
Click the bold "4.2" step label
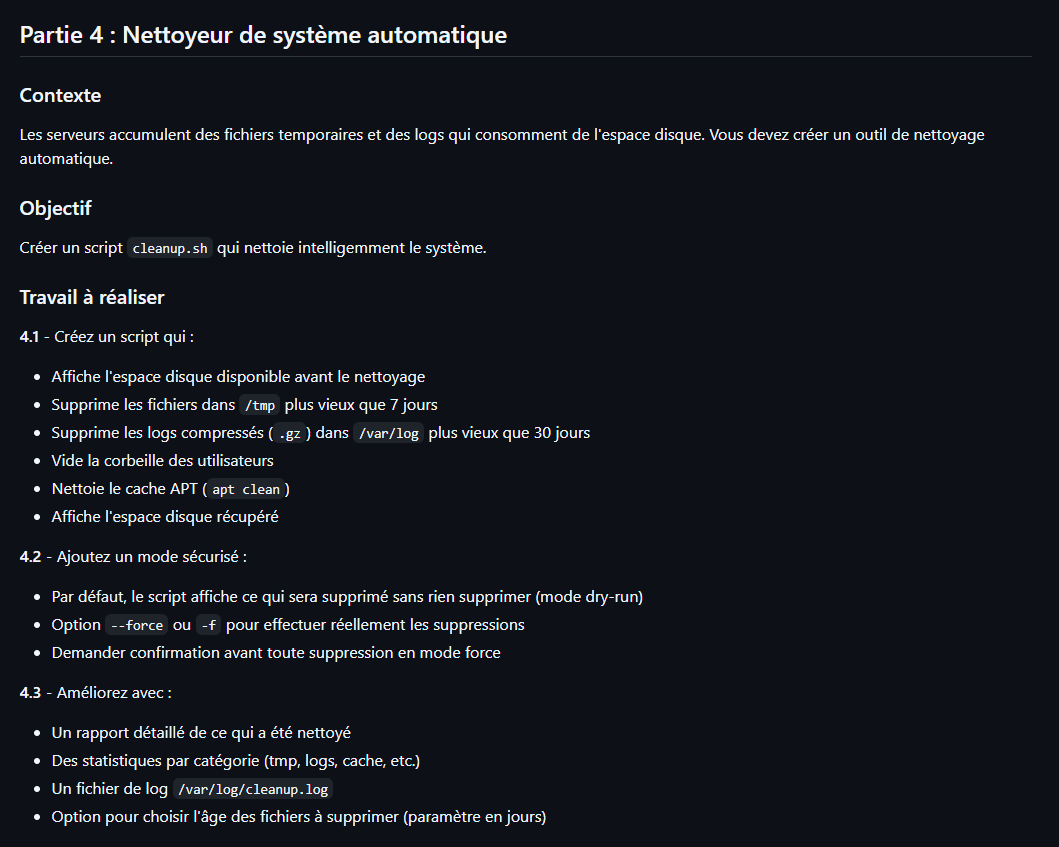pos(30,556)
